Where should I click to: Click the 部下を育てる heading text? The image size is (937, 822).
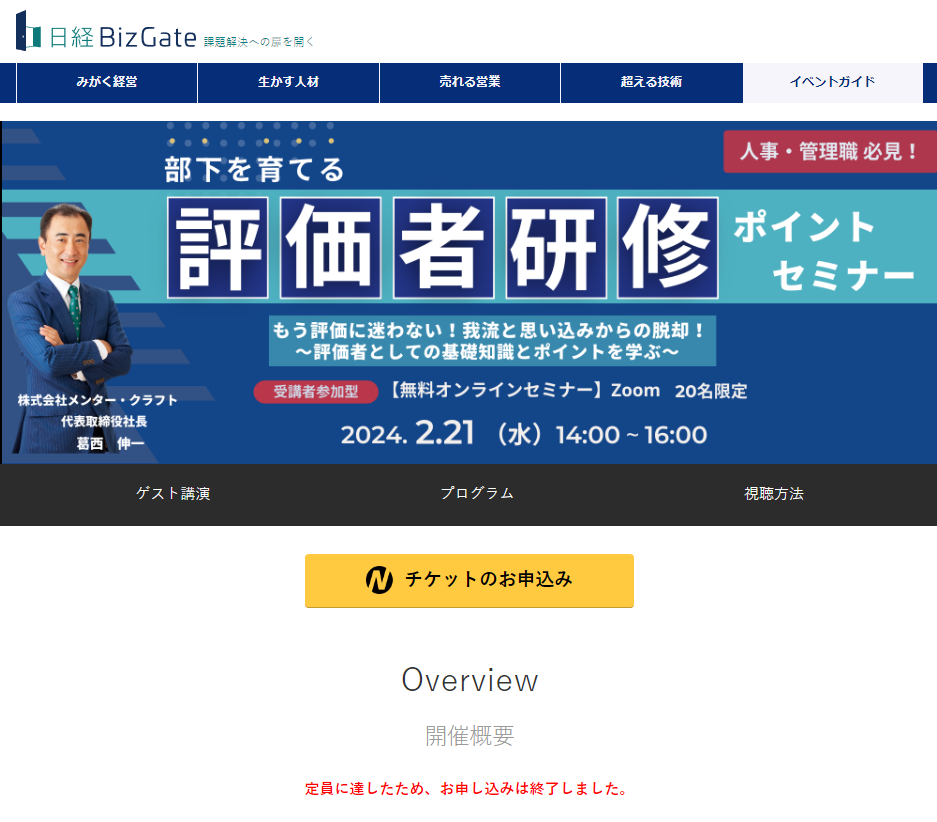(x=255, y=170)
